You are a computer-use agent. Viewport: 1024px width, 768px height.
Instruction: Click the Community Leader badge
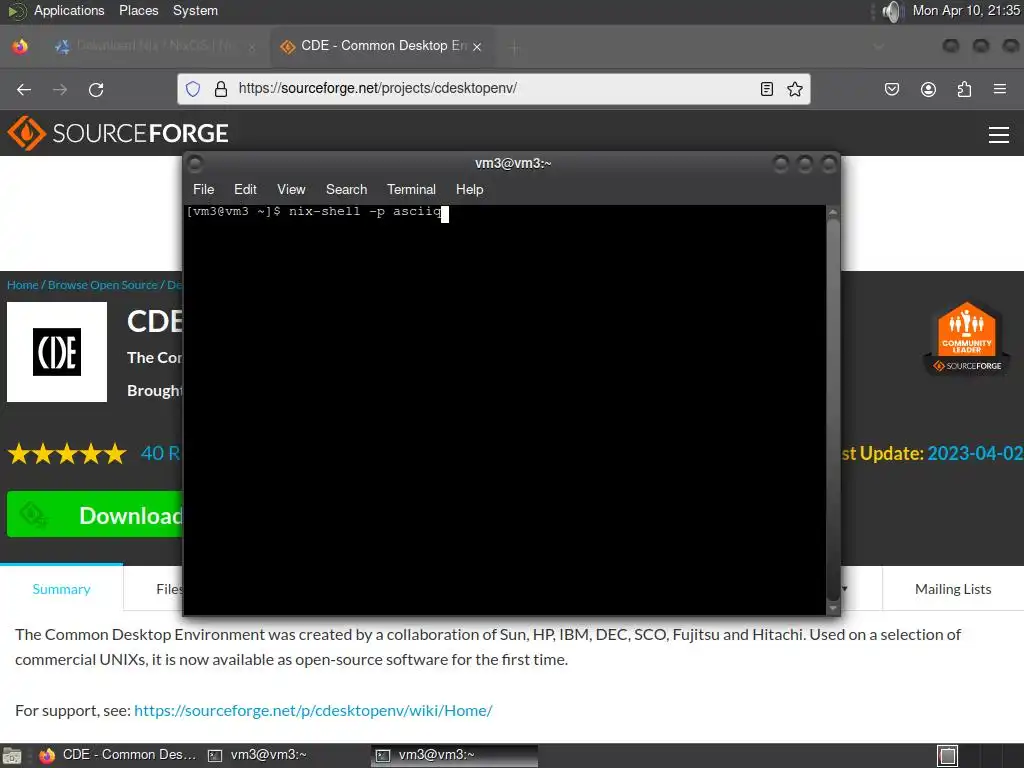967,338
